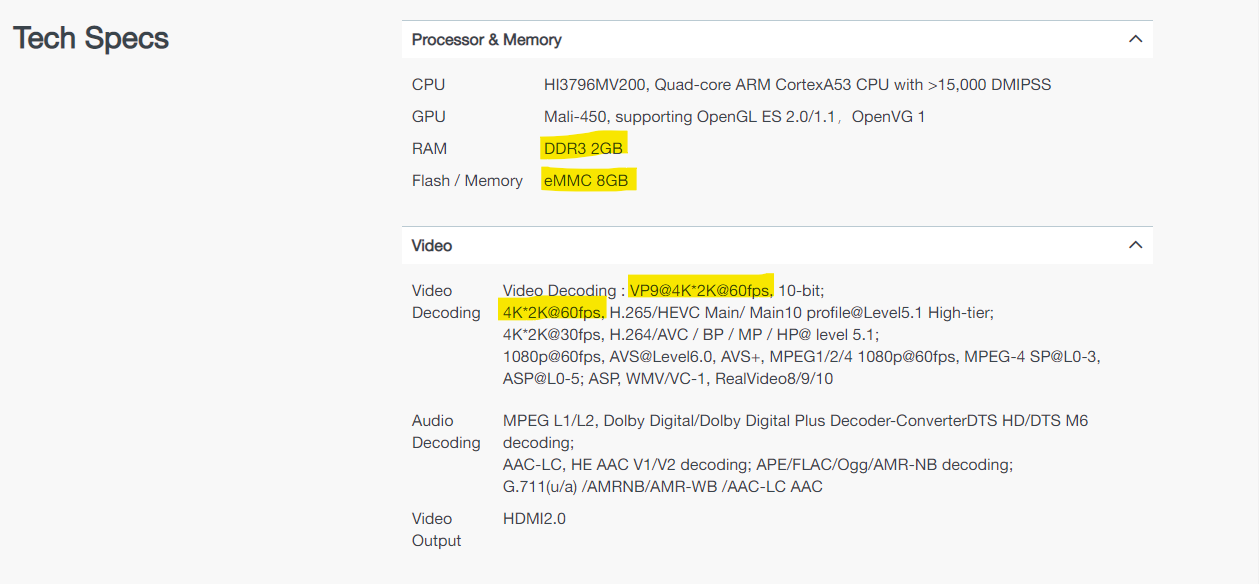Click the Video Decoding label
Viewport: 1259px width, 584px height.
point(446,302)
